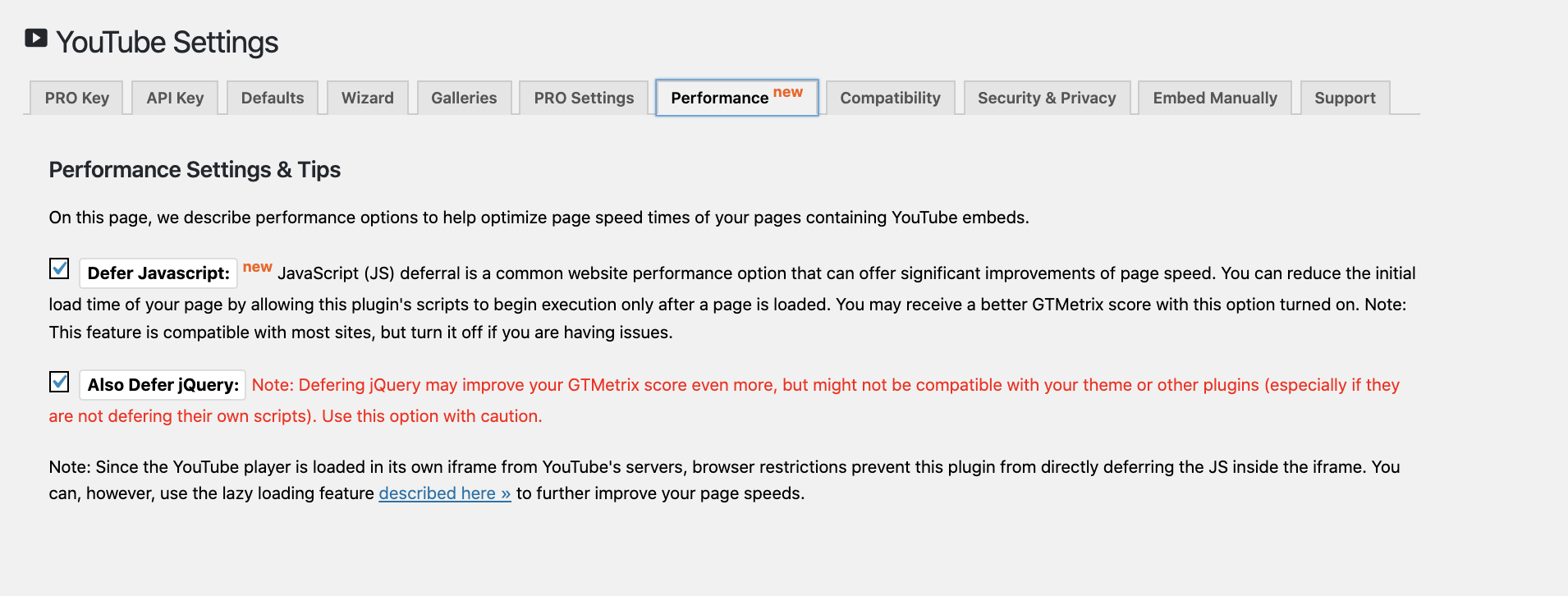Open the Compatibility tab

point(890,98)
